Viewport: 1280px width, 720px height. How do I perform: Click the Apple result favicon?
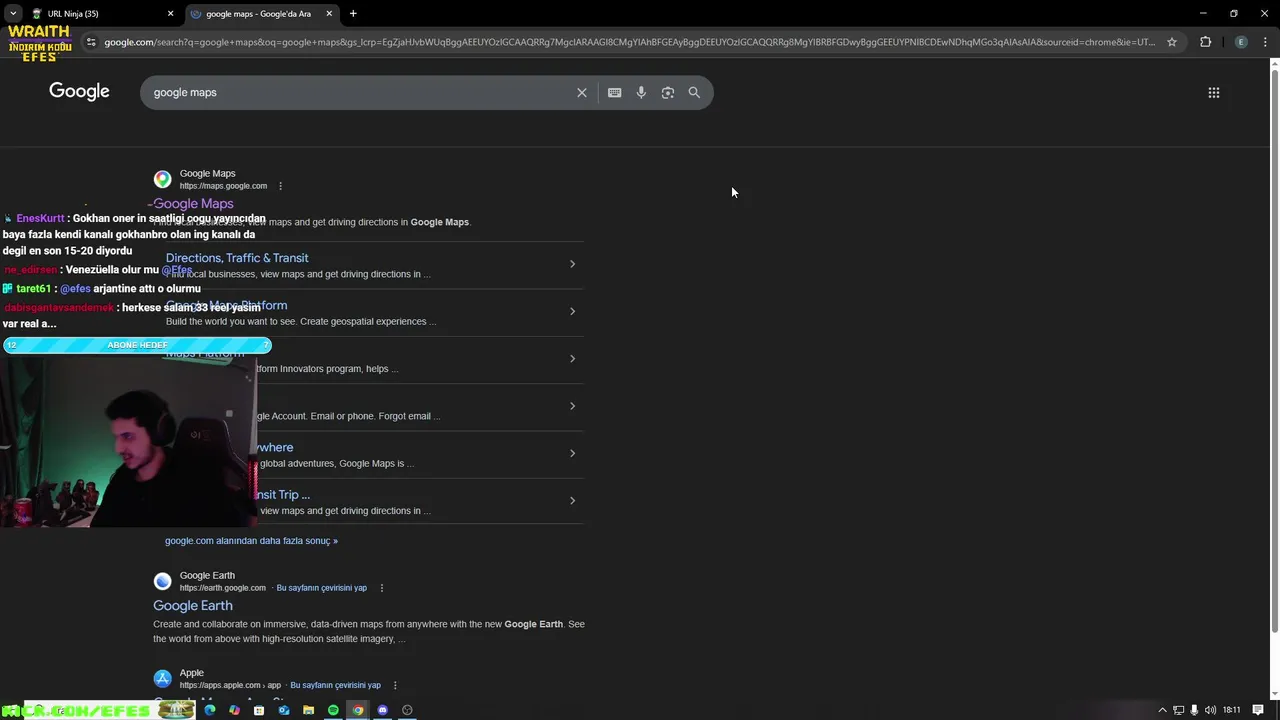click(162, 678)
